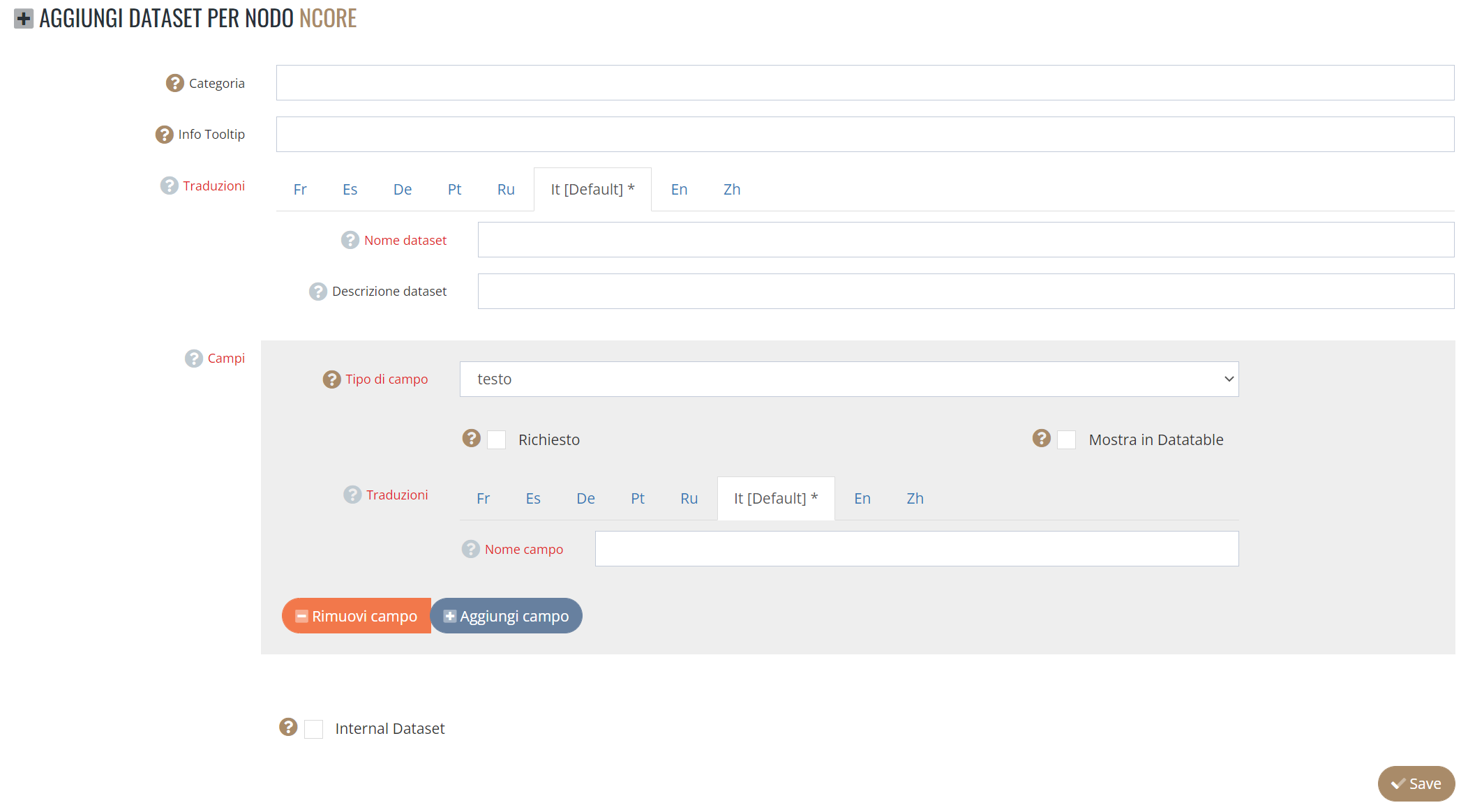Click the plus icon beside the page title
The image size is (1468, 812).
click(24, 19)
